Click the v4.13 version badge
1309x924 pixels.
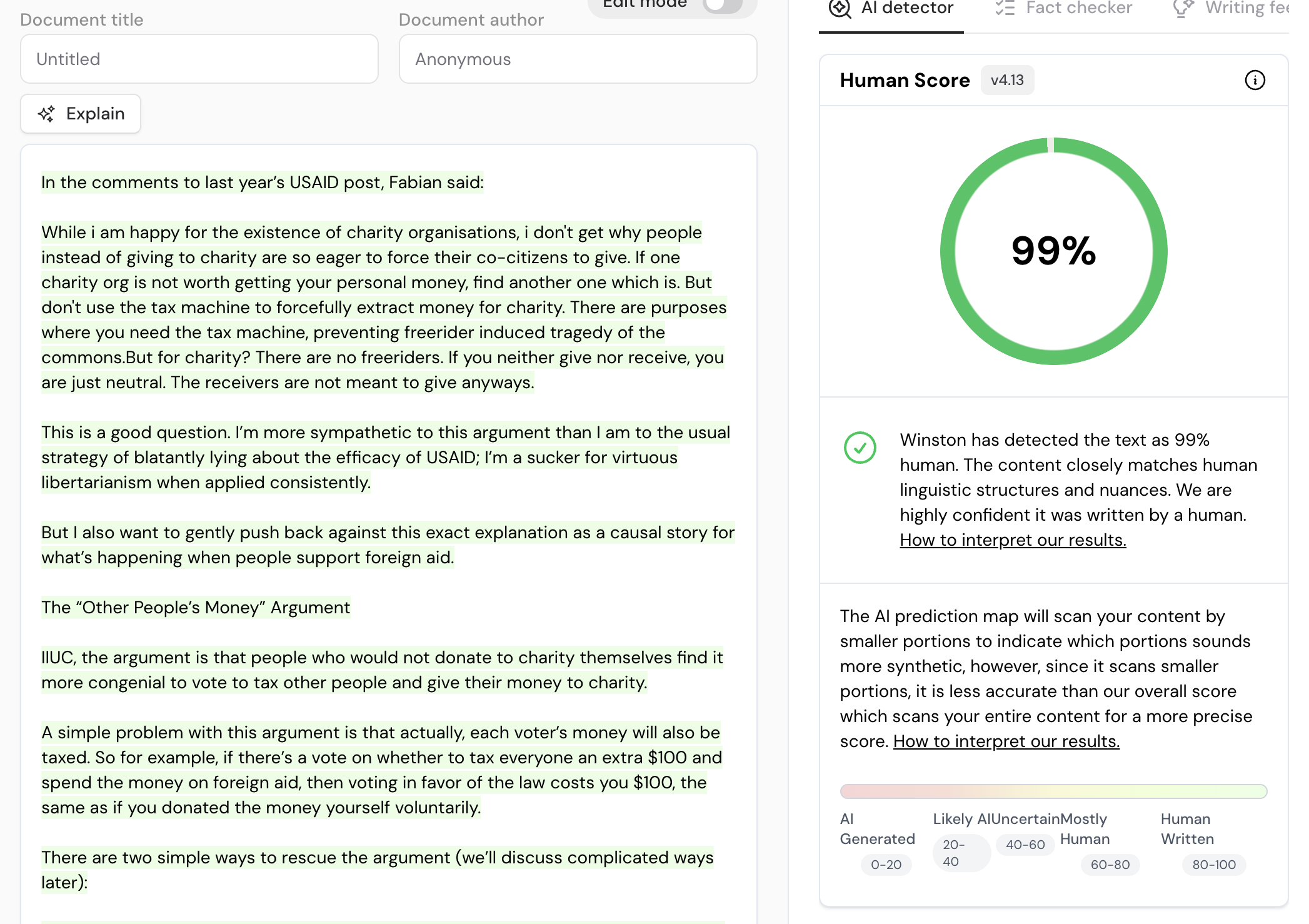pos(1007,80)
